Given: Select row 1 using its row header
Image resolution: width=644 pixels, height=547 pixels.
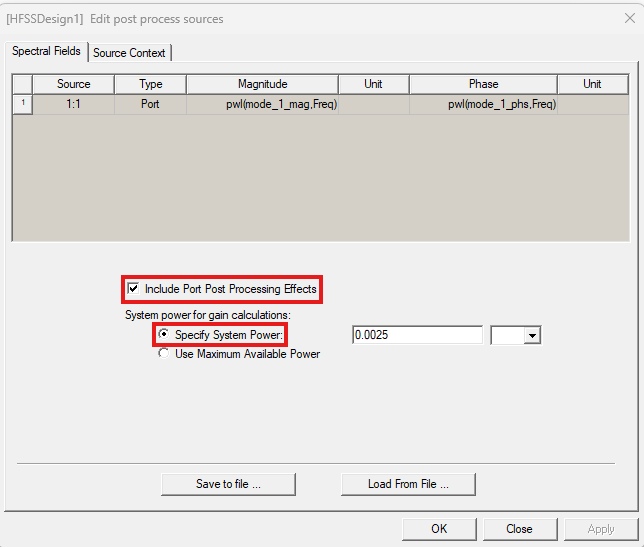Looking at the screenshot, I should [x=22, y=103].
